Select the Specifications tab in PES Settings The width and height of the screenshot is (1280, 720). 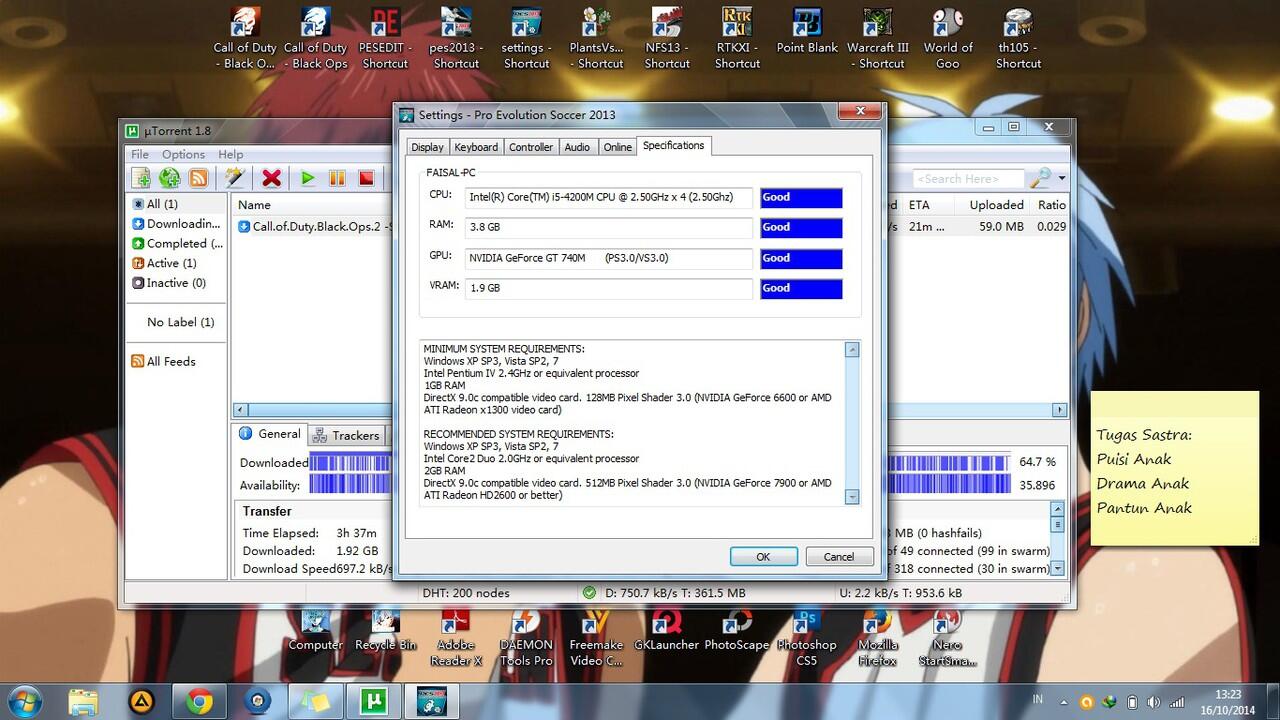pos(673,146)
